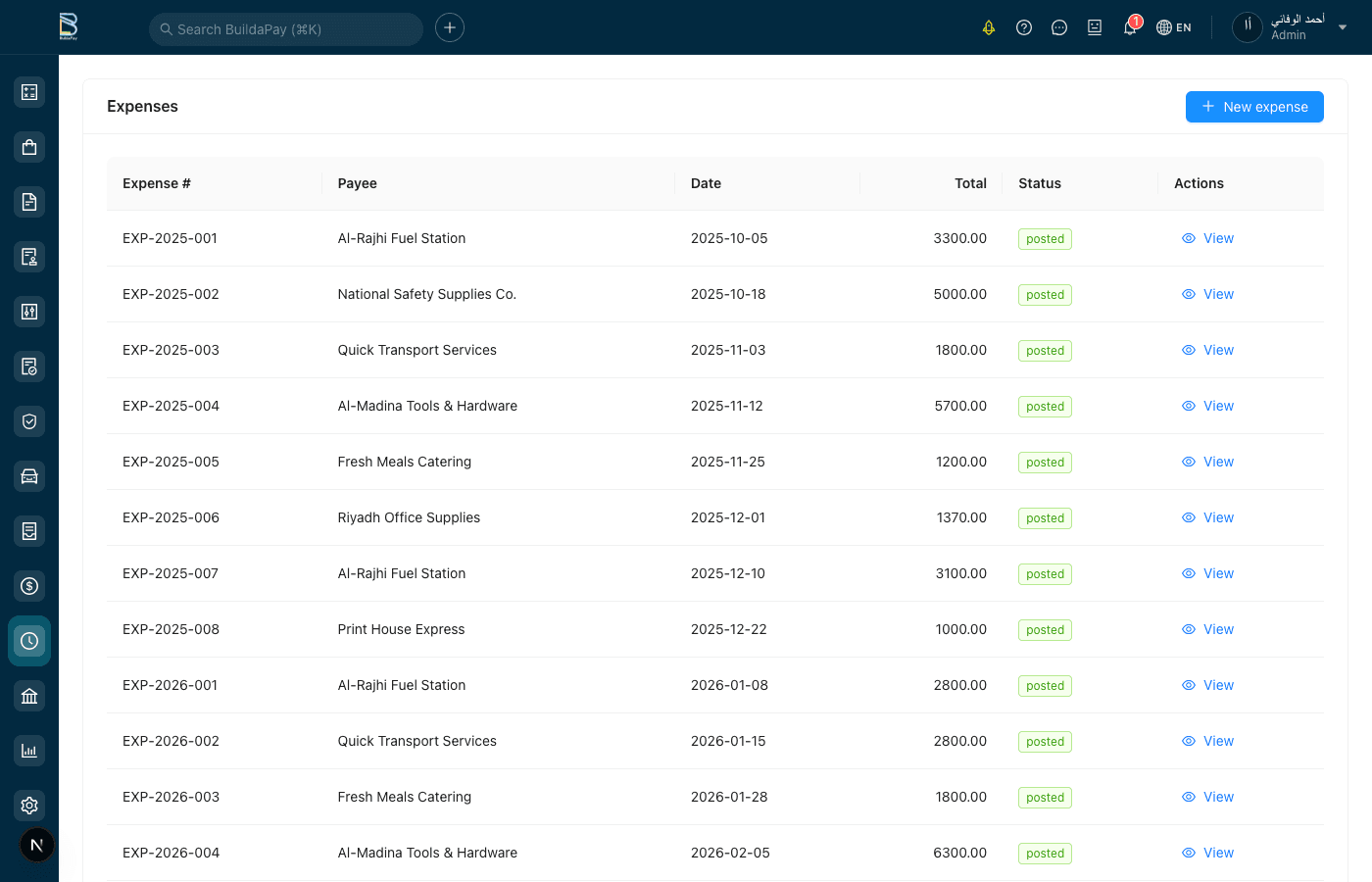This screenshot has width=1372, height=882.
Task: Launch the quick-create plus button near search
Action: (449, 27)
